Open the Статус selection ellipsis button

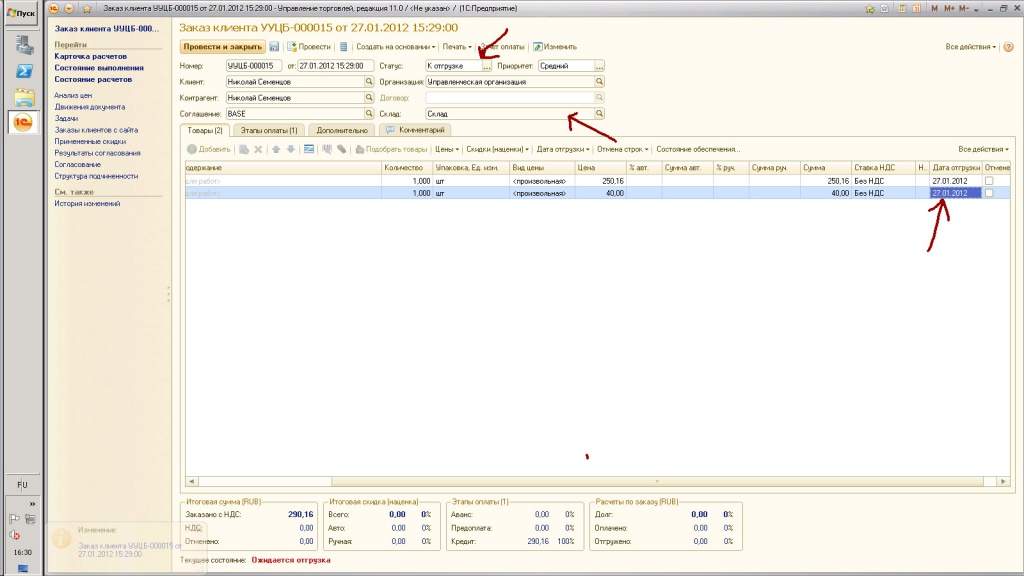click(487, 66)
